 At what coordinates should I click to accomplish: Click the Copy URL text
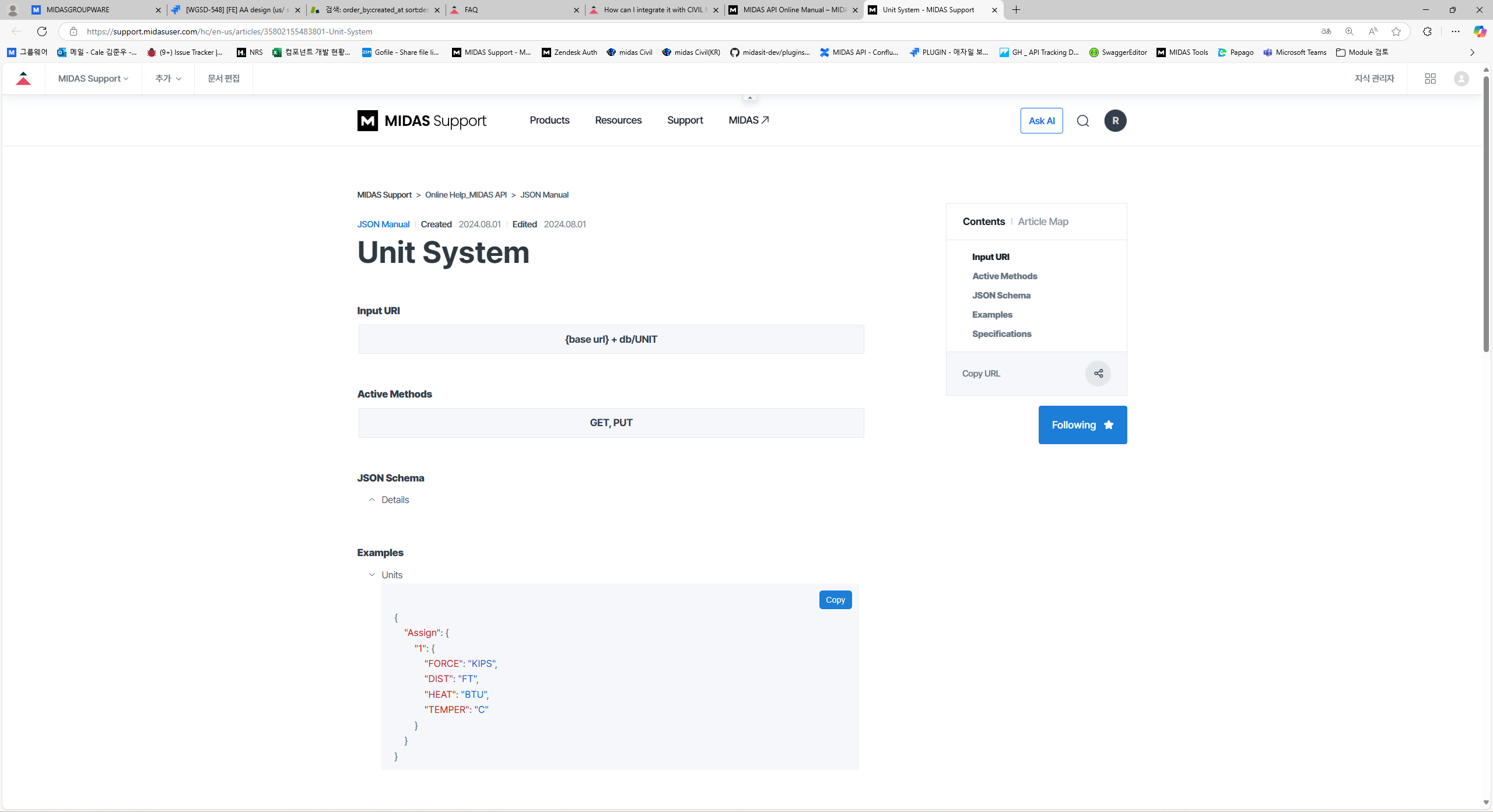[x=981, y=374]
